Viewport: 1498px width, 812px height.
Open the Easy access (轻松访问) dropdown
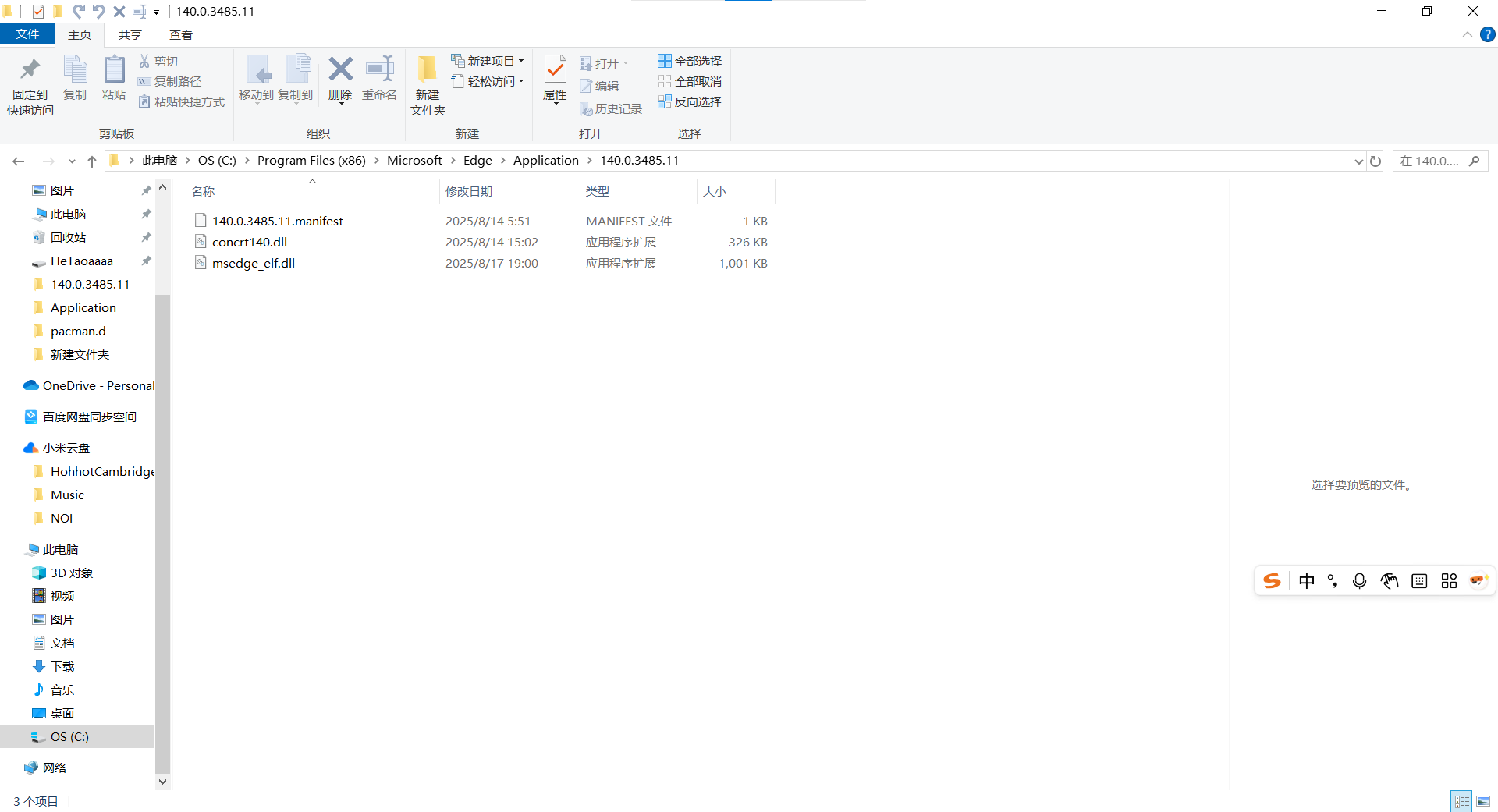click(x=488, y=81)
